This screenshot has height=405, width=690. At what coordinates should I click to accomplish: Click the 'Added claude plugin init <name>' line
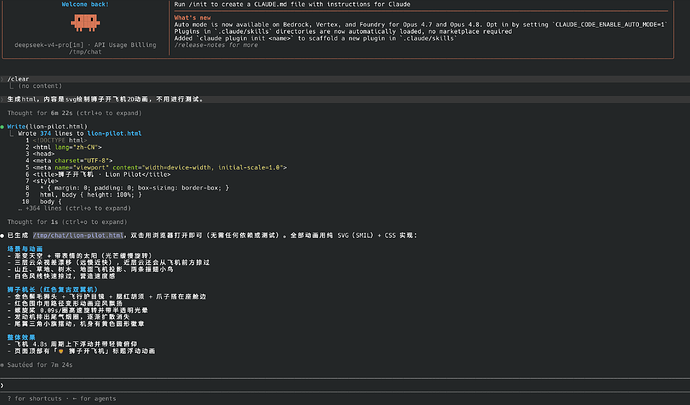click(x=316, y=38)
